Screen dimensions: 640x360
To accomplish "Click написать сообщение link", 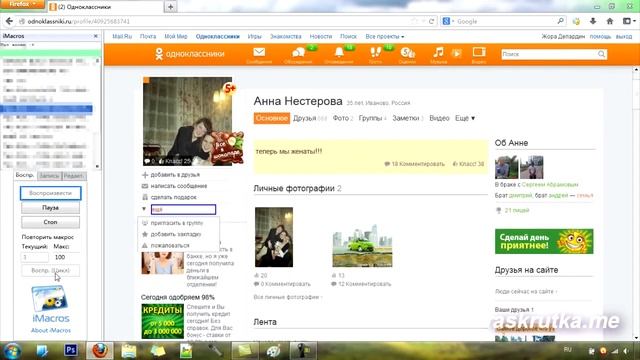I will (179, 186).
